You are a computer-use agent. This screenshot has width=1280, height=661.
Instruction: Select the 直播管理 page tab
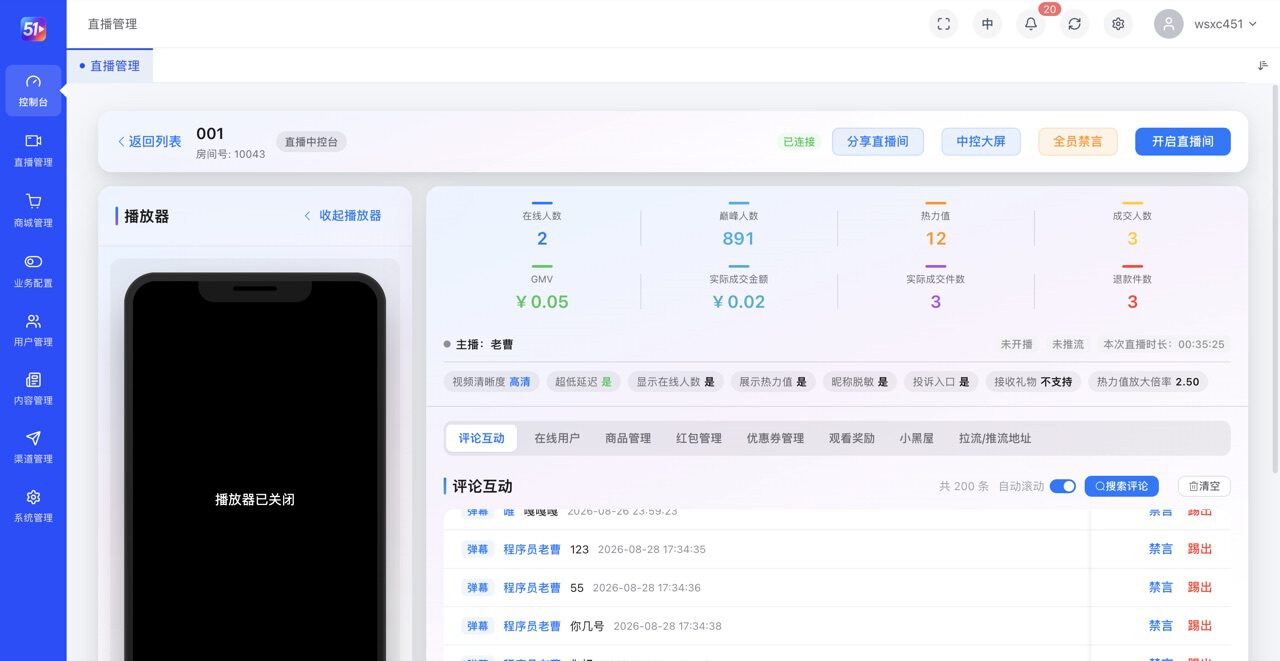coord(110,66)
